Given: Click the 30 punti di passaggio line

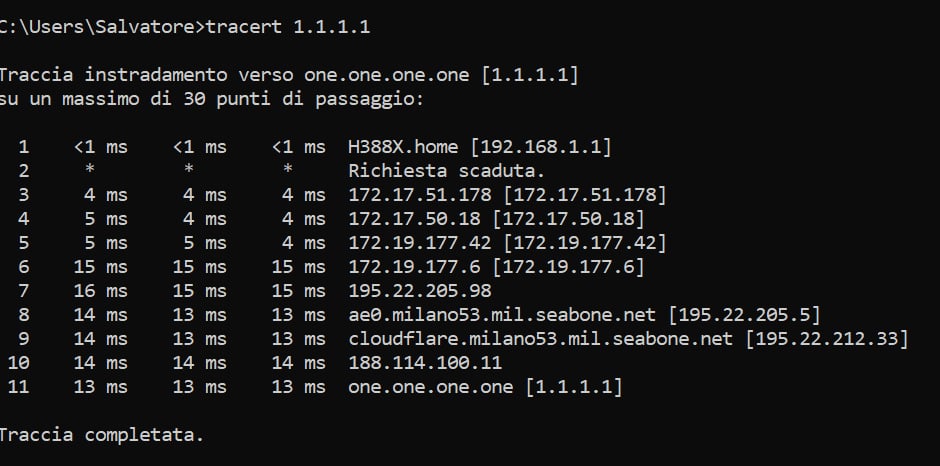Looking at the screenshot, I should point(212,99).
